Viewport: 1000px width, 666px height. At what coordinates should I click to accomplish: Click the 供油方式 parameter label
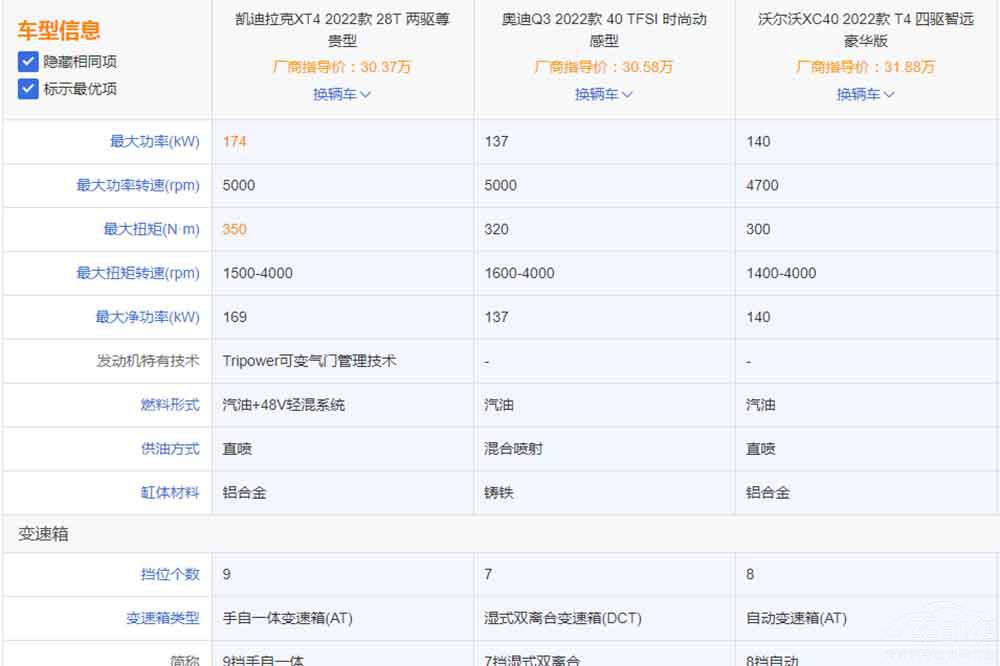click(170, 449)
